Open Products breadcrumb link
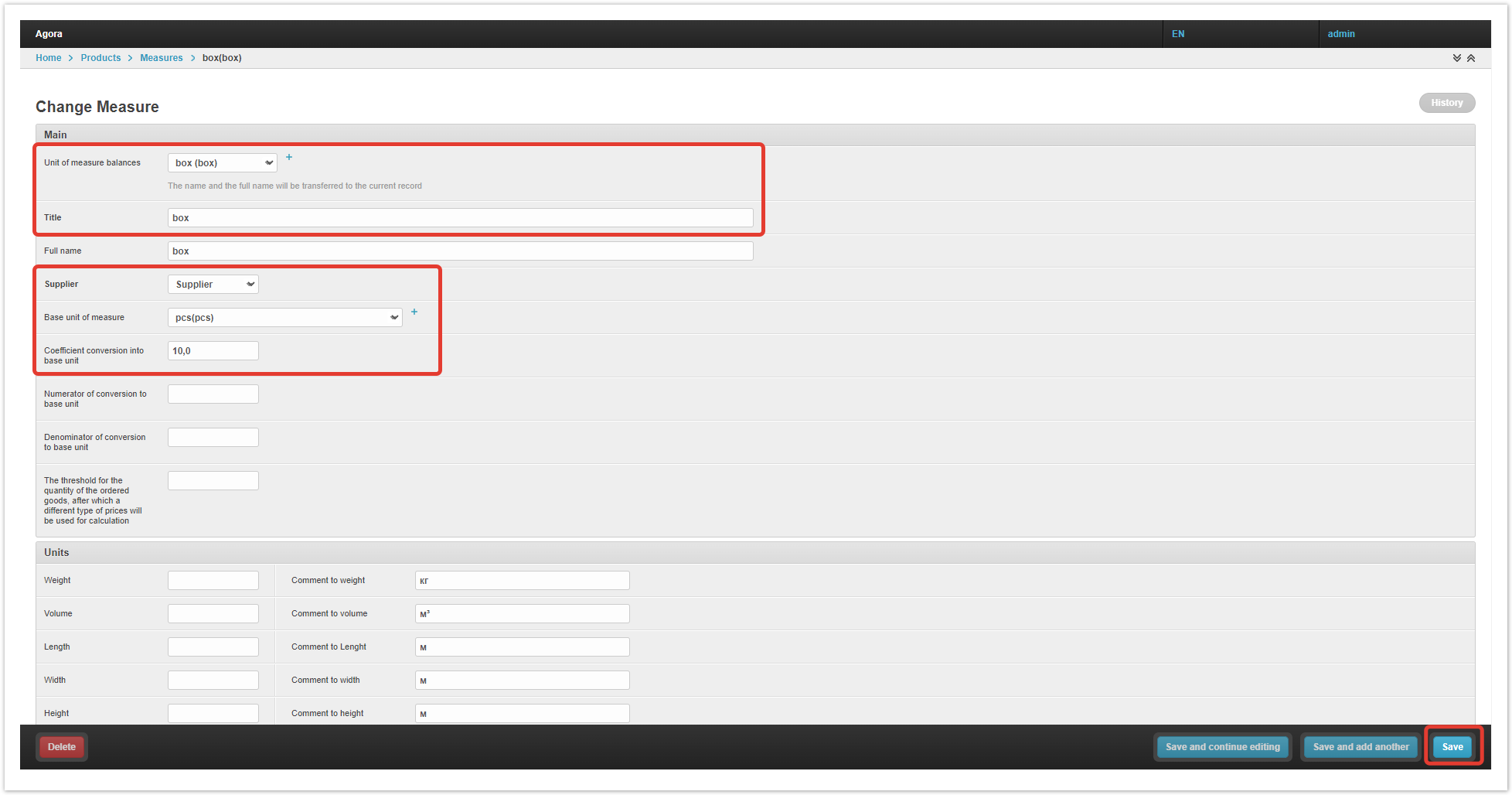This screenshot has width=1512, height=795. (100, 58)
